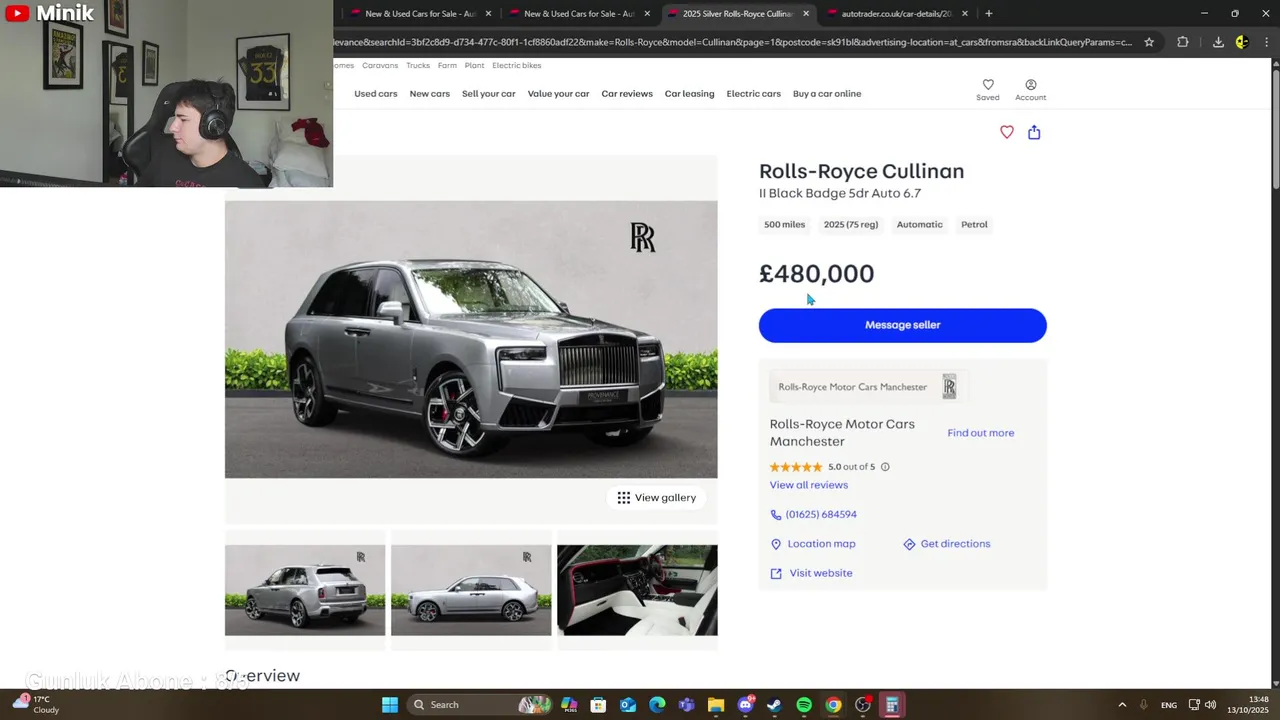Open Farm category link

(447, 65)
